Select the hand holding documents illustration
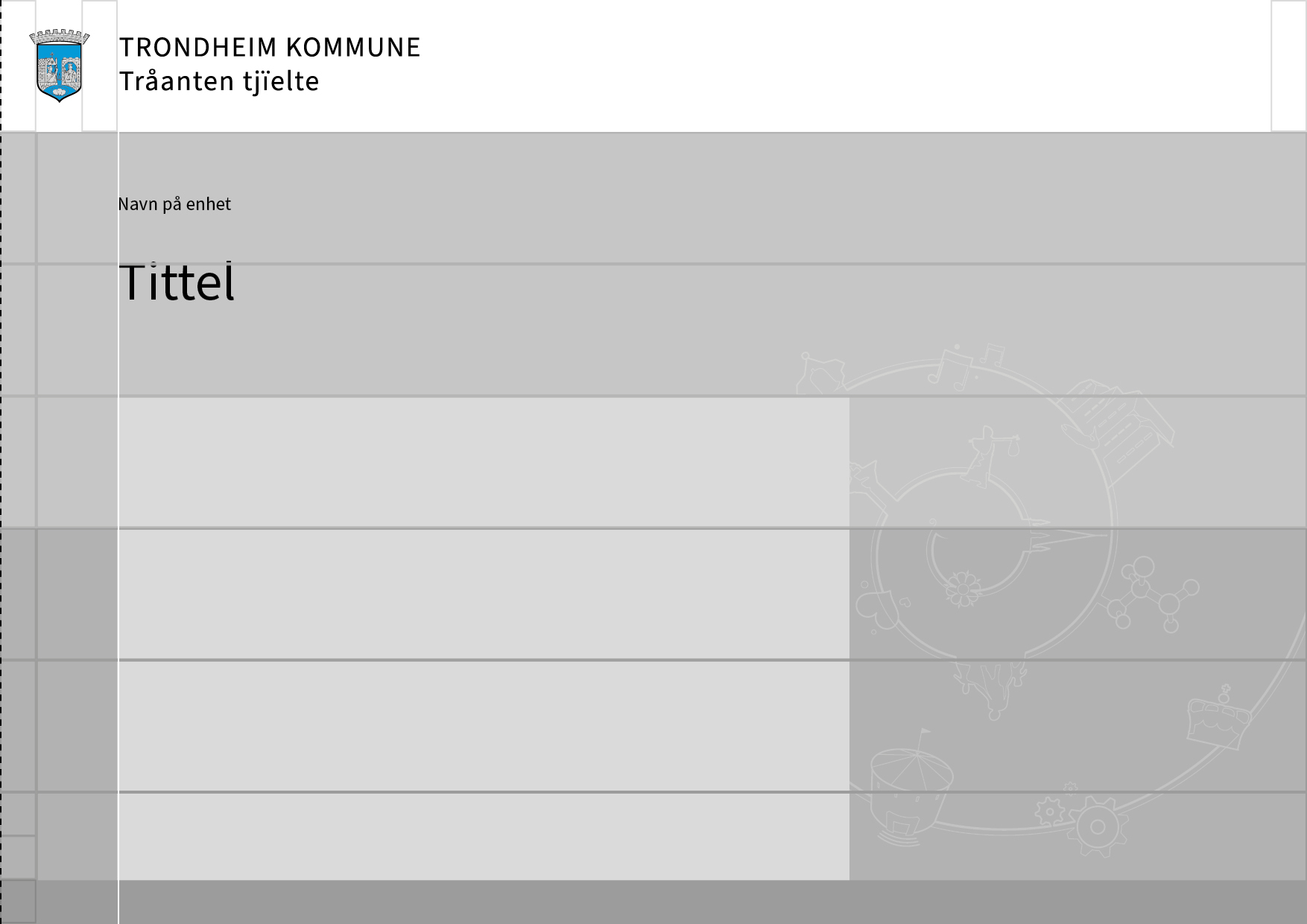 point(1118,423)
